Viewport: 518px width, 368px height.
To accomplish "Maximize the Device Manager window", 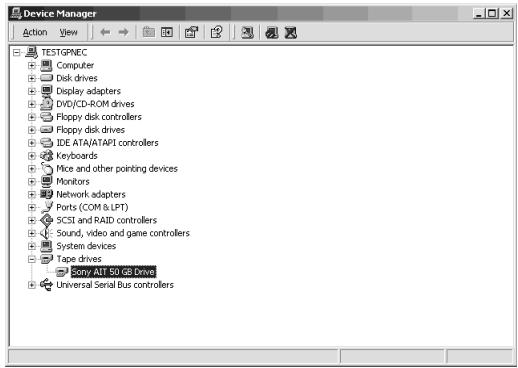I will pos(492,13).
